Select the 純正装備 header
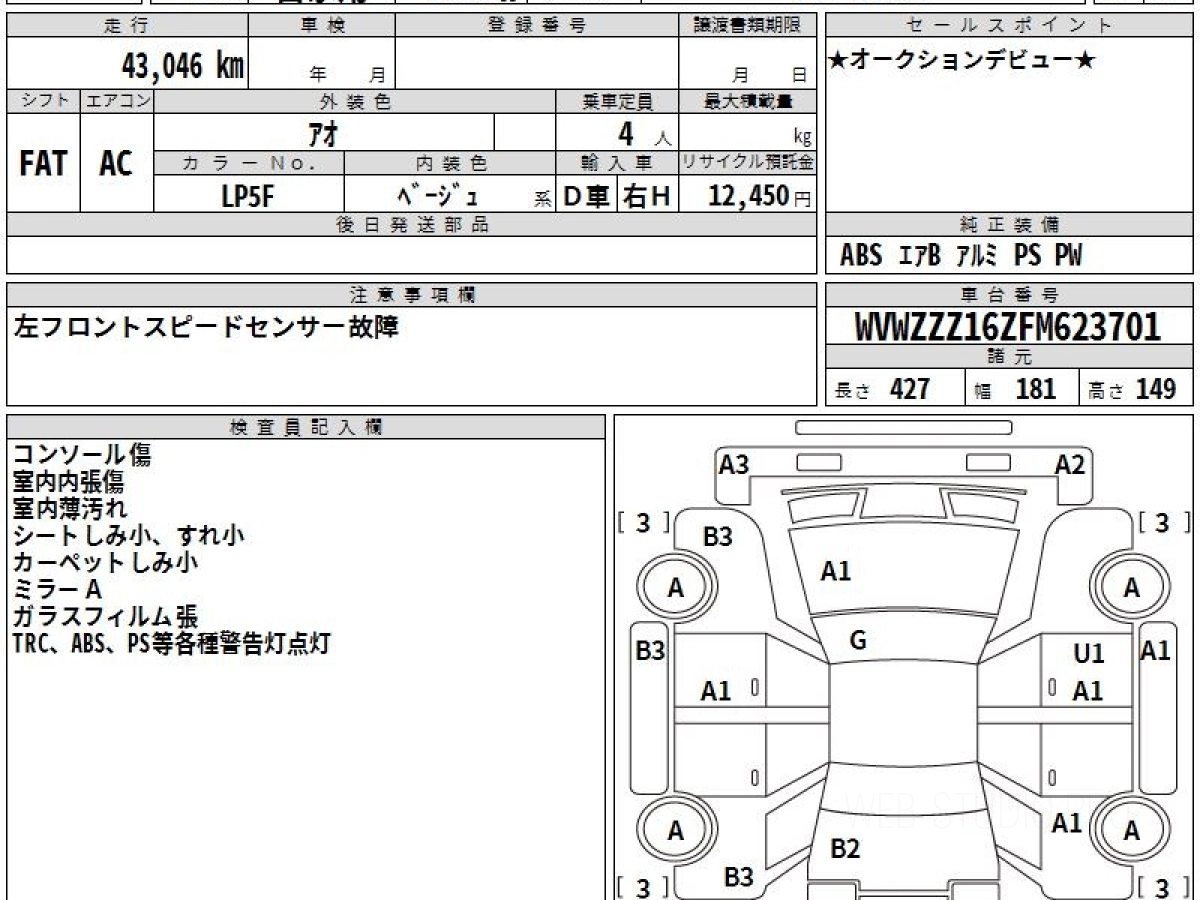Viewport: 1200px width, 900px height. (1009, 225)
